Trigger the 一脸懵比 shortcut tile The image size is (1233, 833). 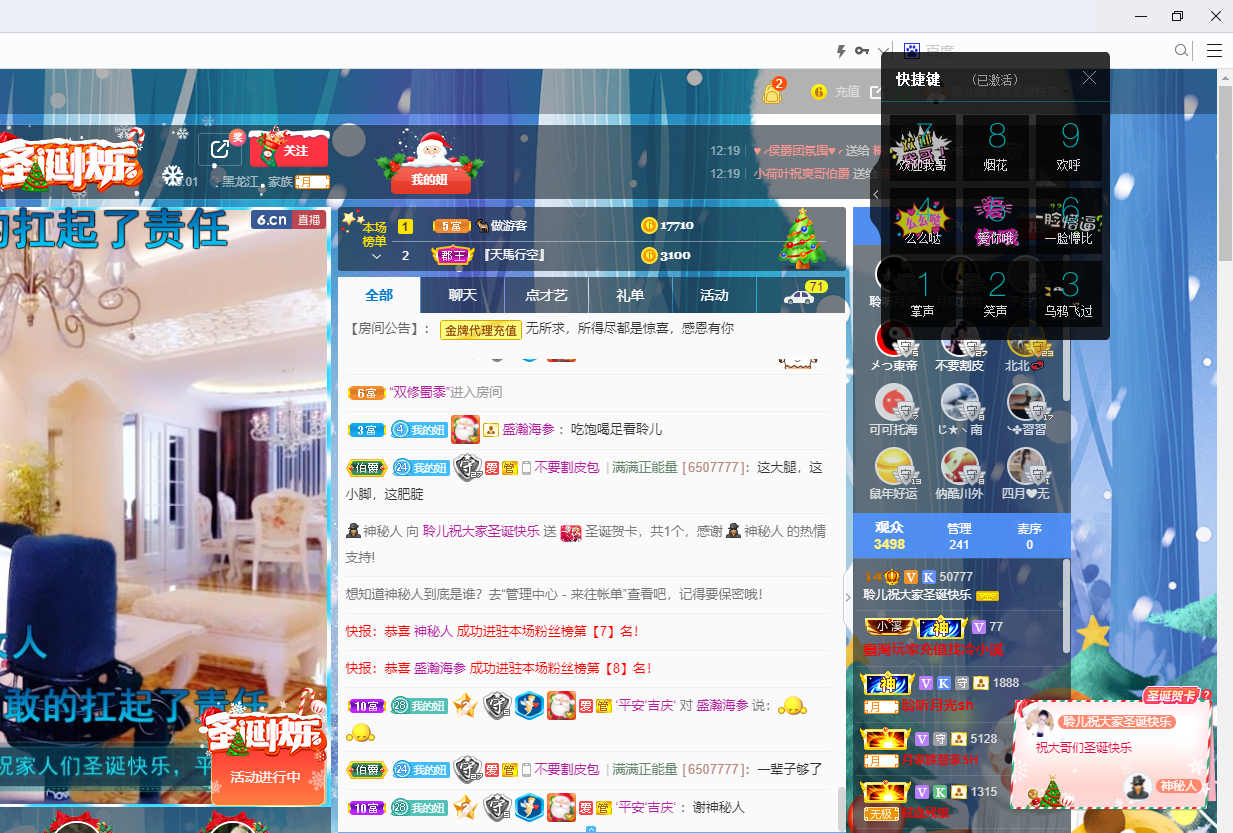click(1069, 220)
